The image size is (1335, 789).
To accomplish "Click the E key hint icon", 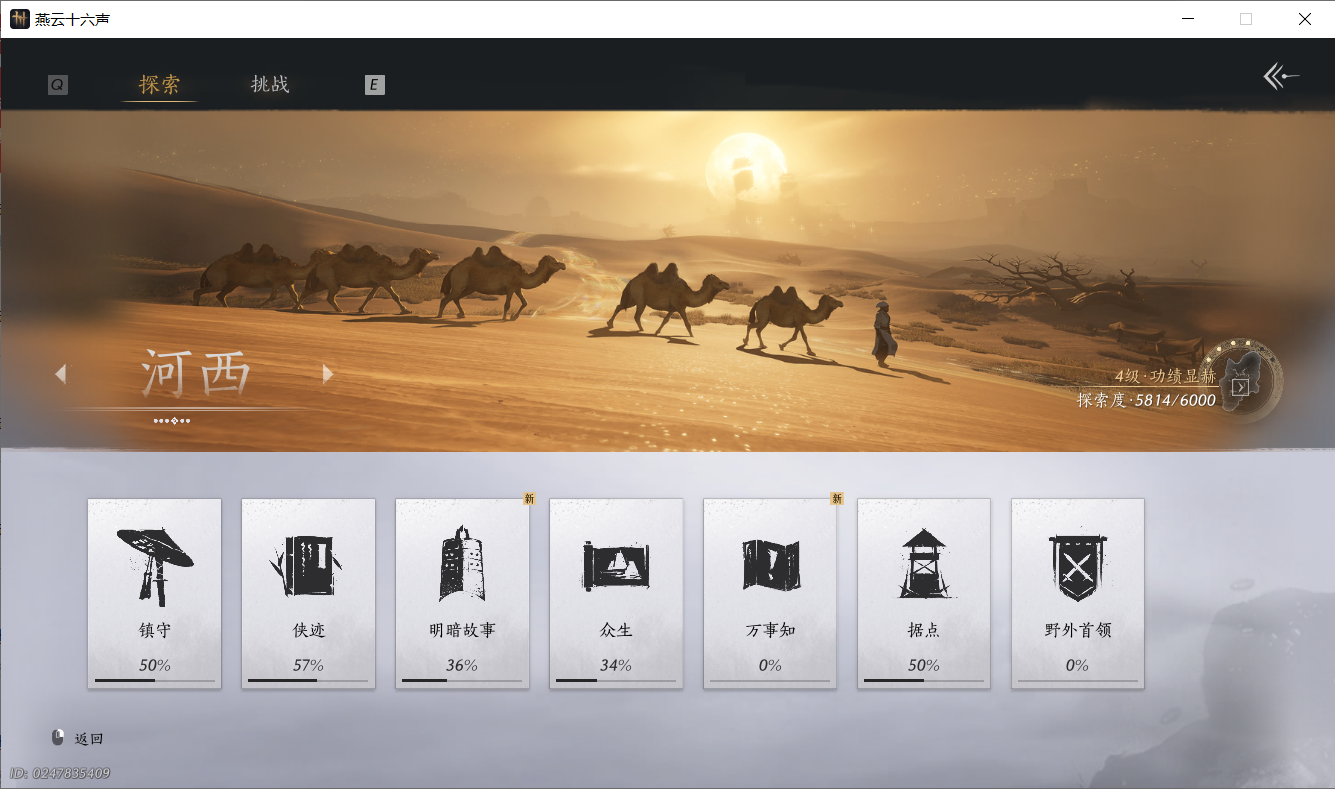I will tap(374, 85).
